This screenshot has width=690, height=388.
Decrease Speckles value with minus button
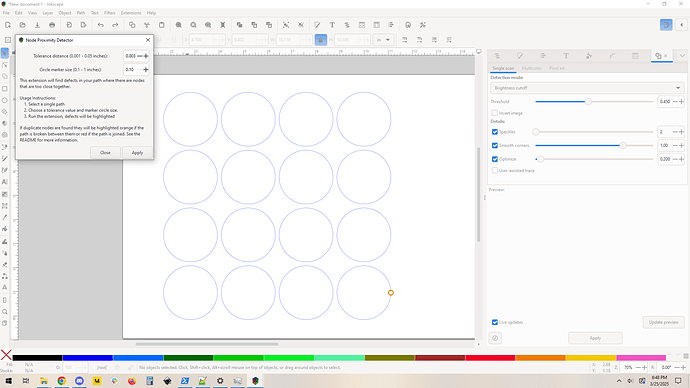coord(675,132)
